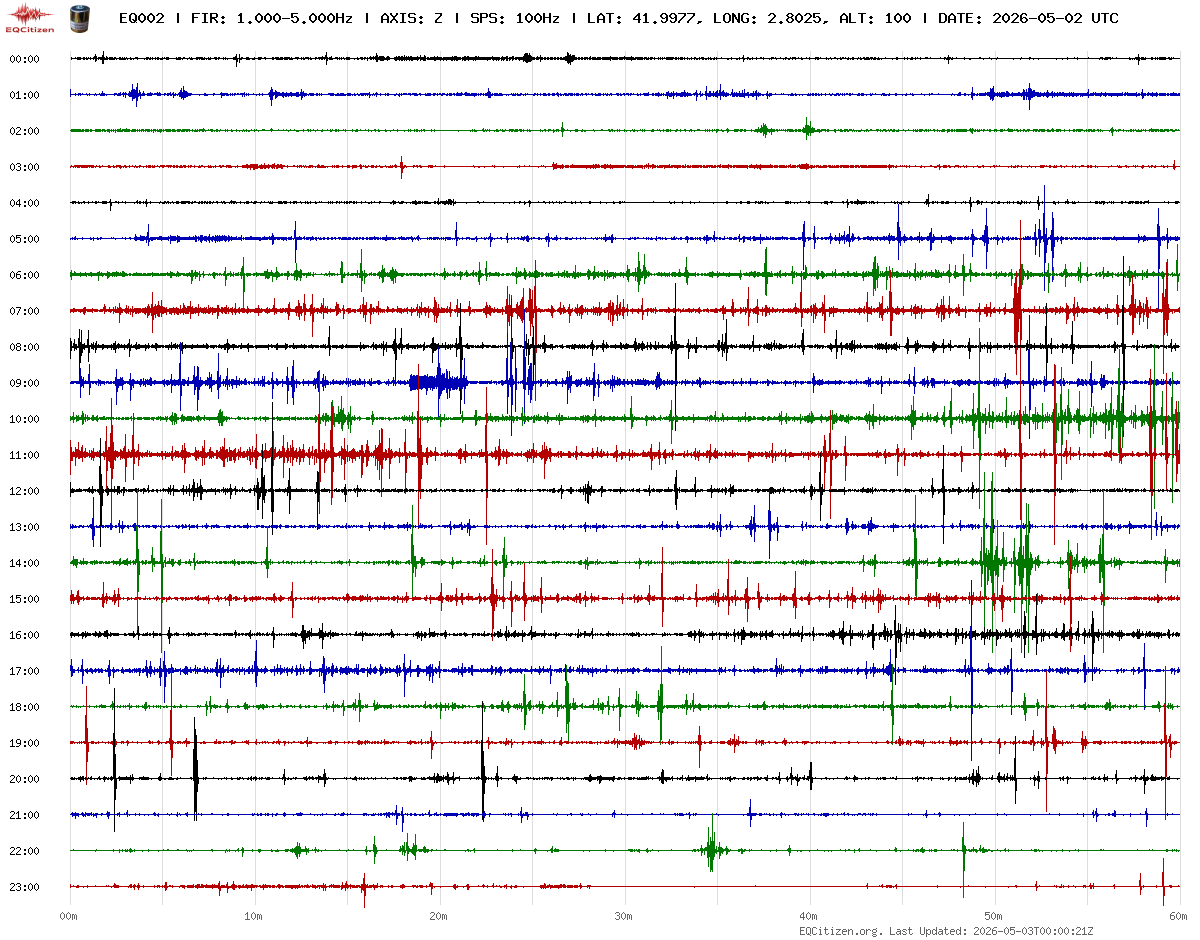Click the EQCitizen logo icon

[30, 18]
